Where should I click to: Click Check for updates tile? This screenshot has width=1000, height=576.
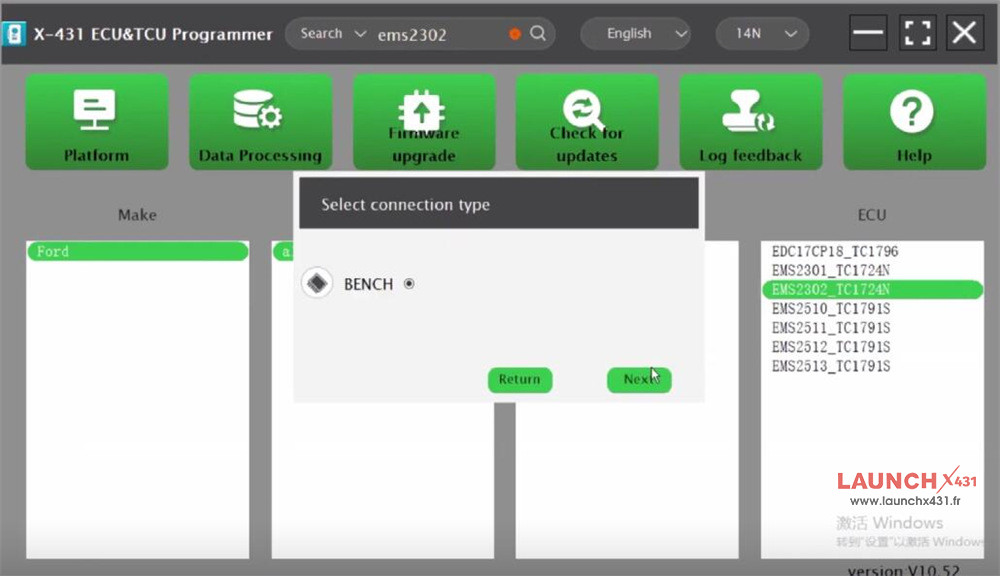coord(586,122)
